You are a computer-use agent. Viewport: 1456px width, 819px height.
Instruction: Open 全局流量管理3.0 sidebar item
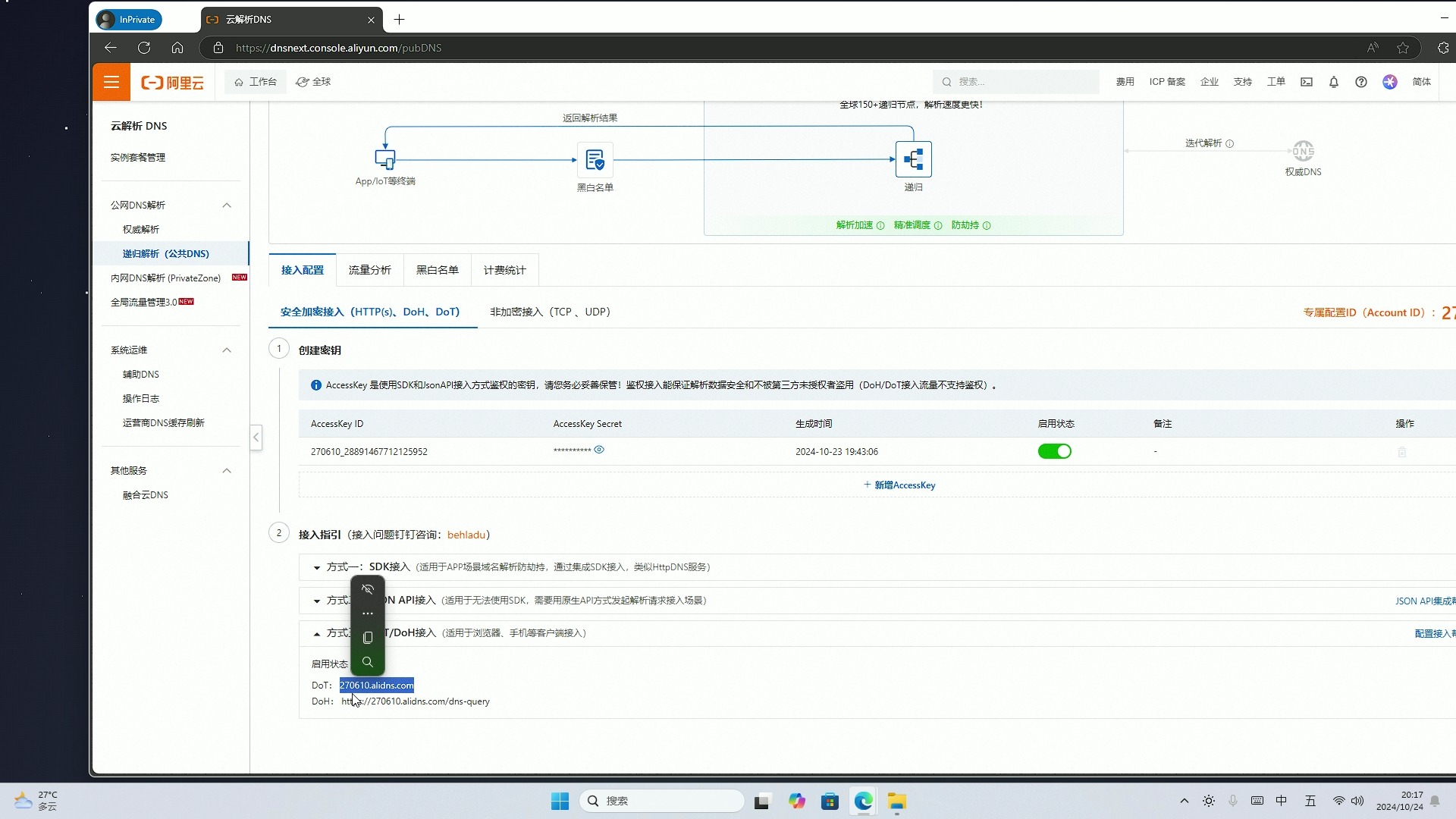pos(144,303)
